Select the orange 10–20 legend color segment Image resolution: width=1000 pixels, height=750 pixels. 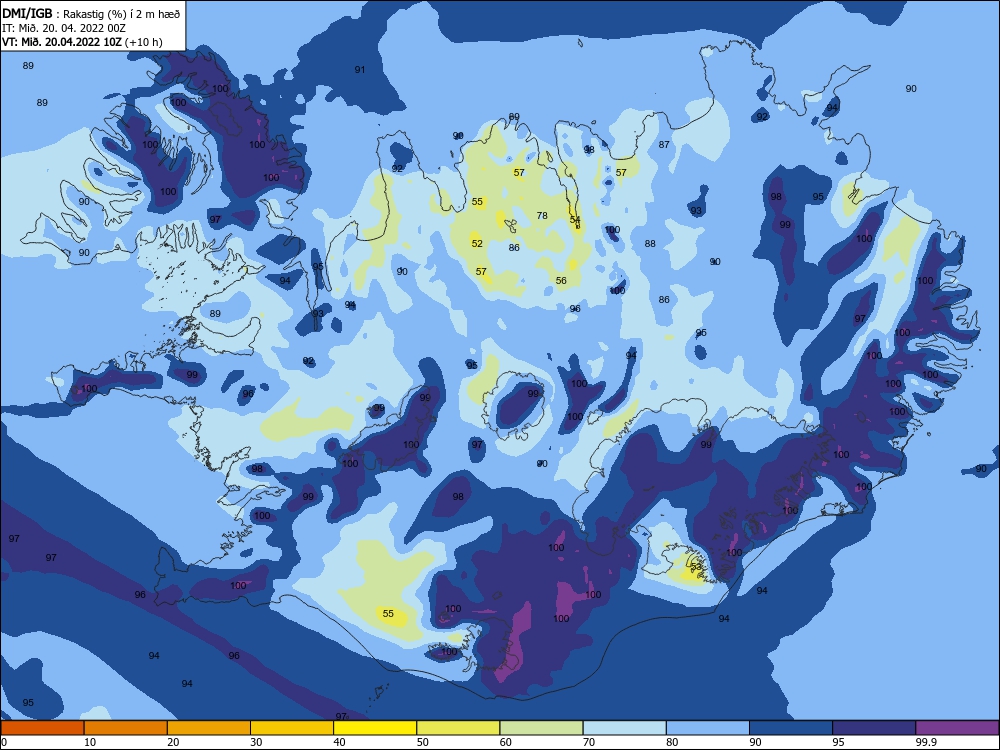coord(126,728)
